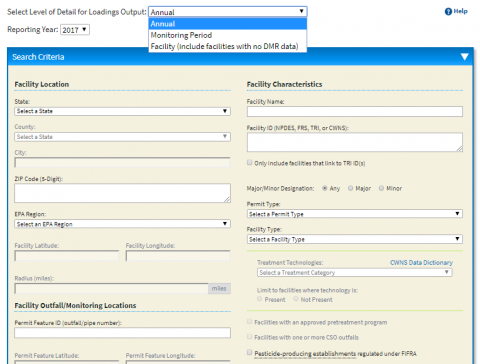Open the EPA Region dropdown
The image size is (480, 364).
122,224
